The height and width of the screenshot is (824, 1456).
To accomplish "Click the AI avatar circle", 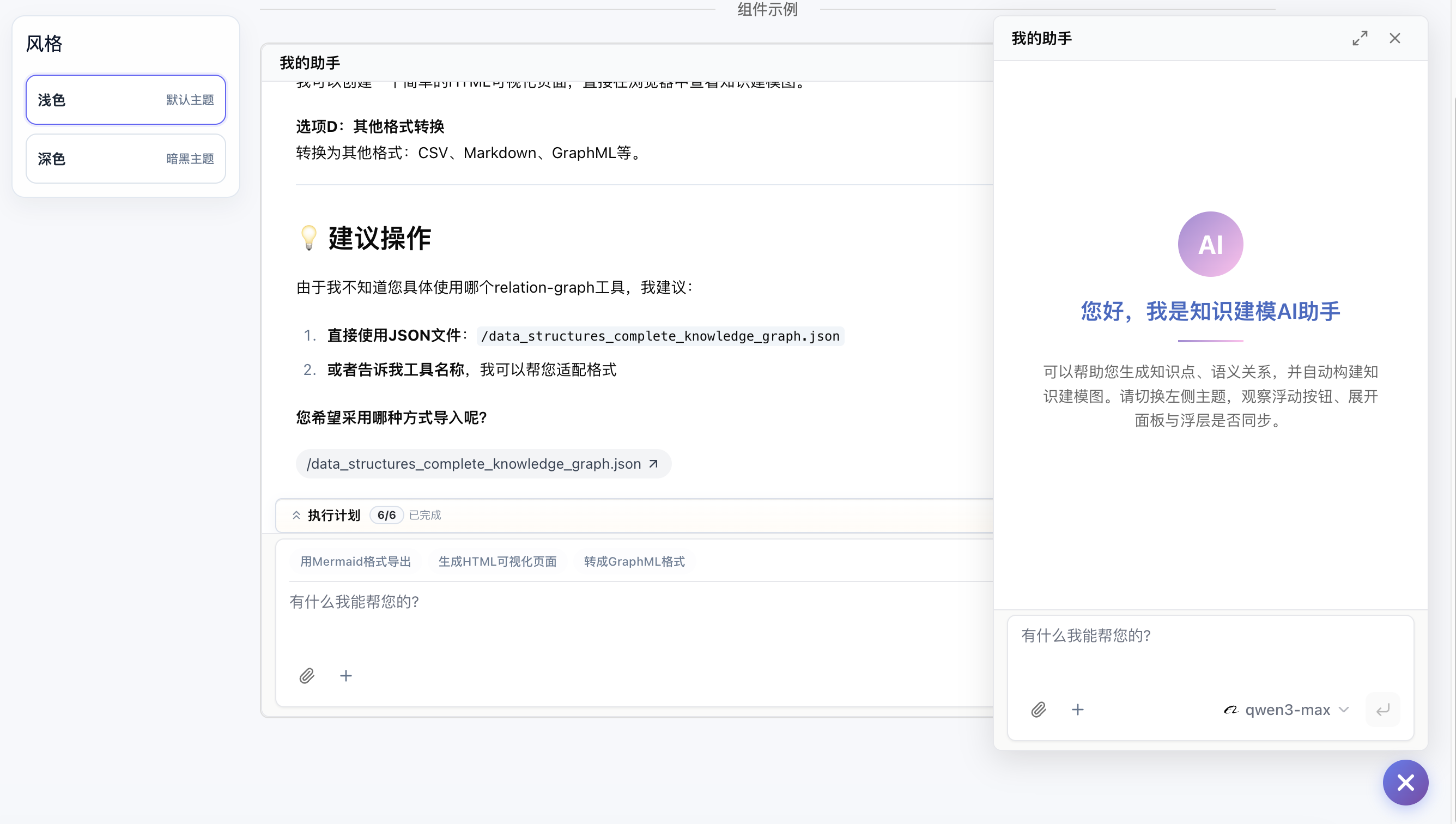I will [x=1210, y=244].
